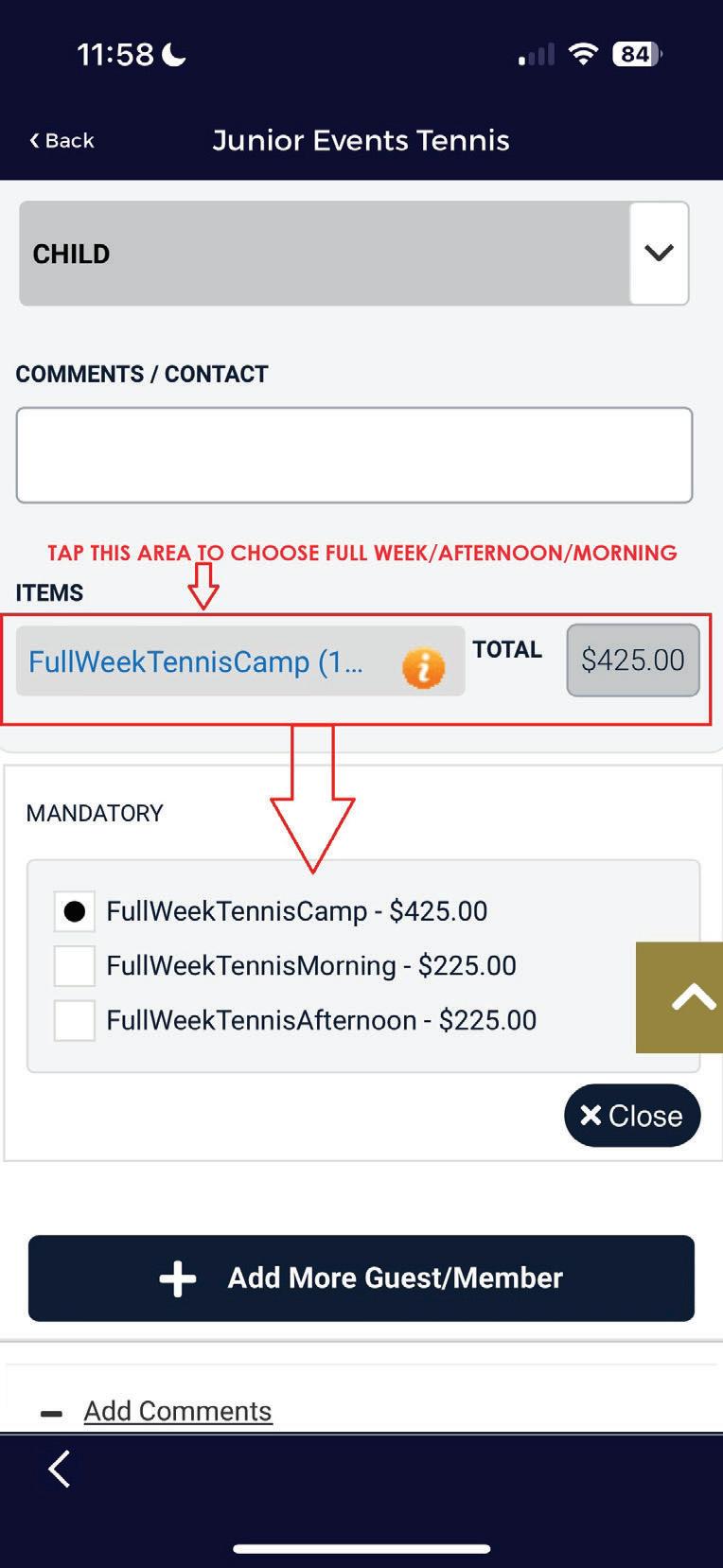This screenshot has width=723, height=1568.
Task: Tap the bottom navigation back chevron
Action: coord(60,1470)
